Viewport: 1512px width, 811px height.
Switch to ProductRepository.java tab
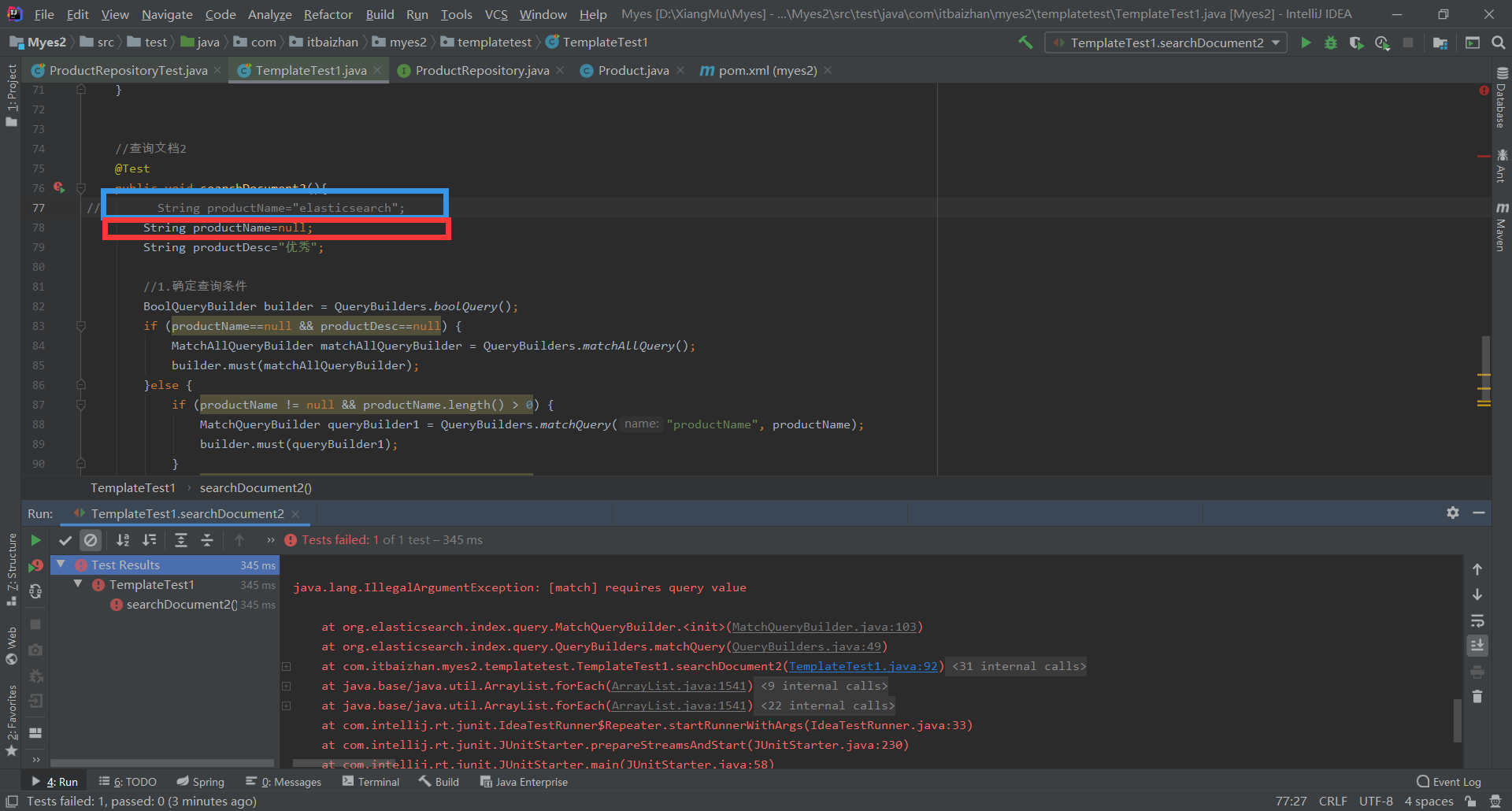[x=480, y=71]
